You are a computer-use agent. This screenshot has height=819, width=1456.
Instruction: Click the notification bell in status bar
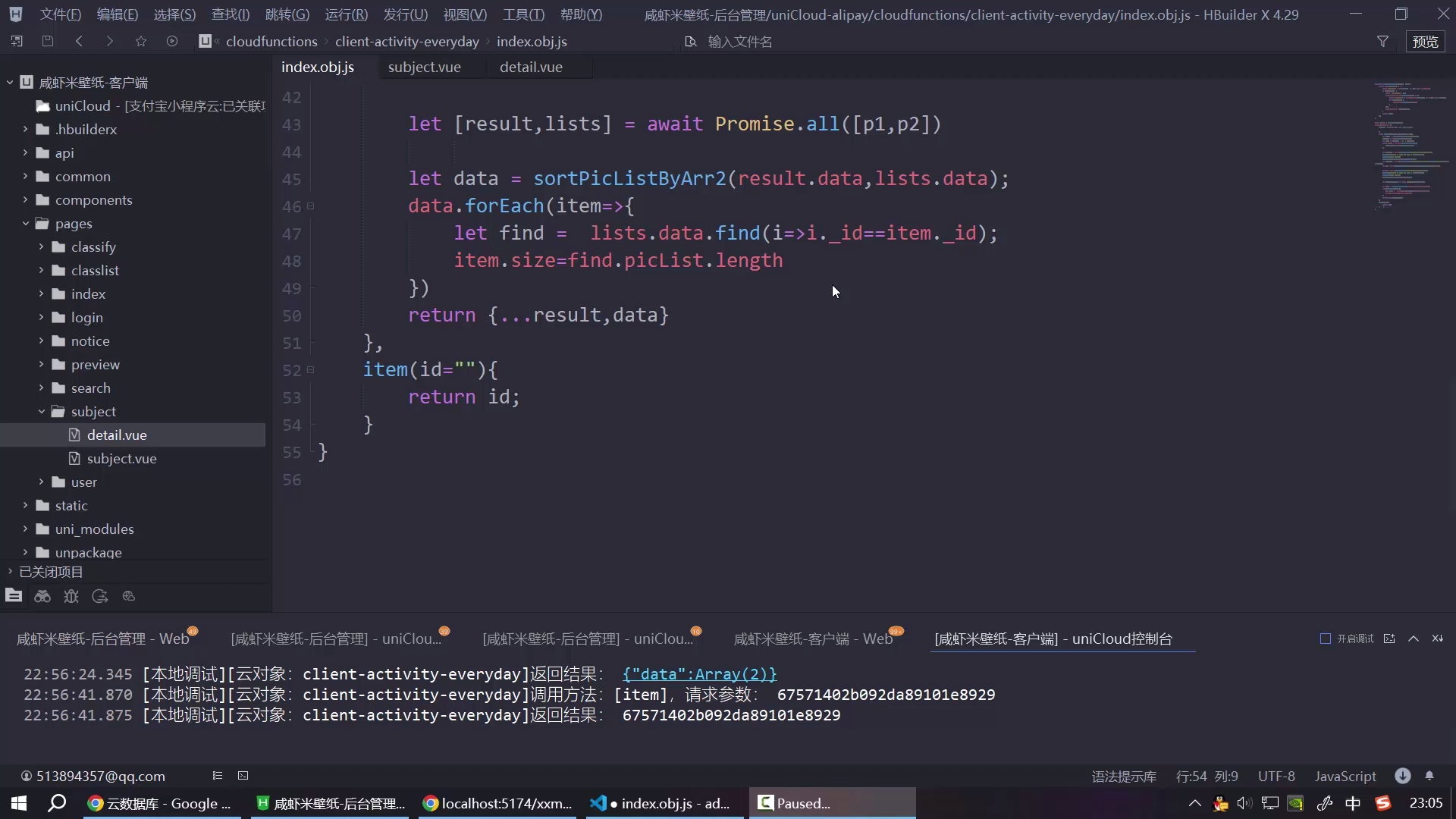(x=1431, y=776)
